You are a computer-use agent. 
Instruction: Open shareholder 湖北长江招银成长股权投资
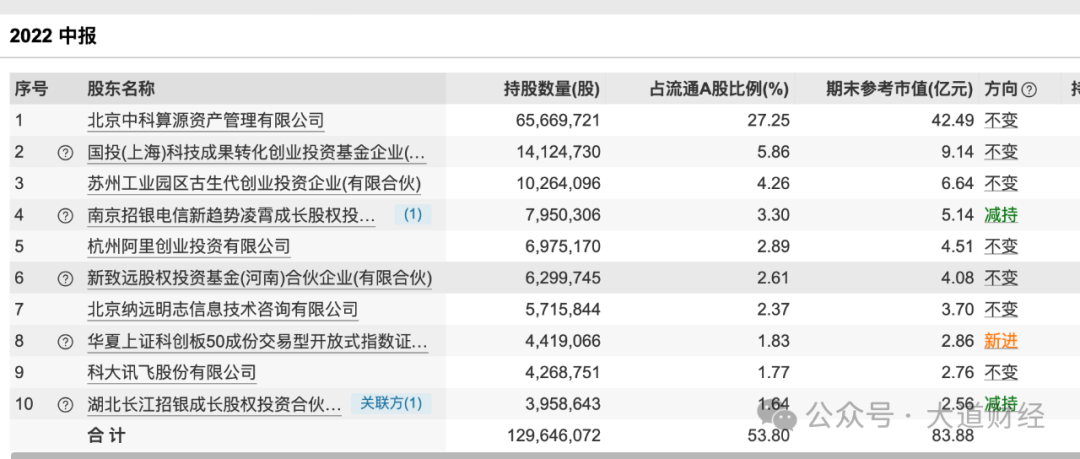[214, 404]
